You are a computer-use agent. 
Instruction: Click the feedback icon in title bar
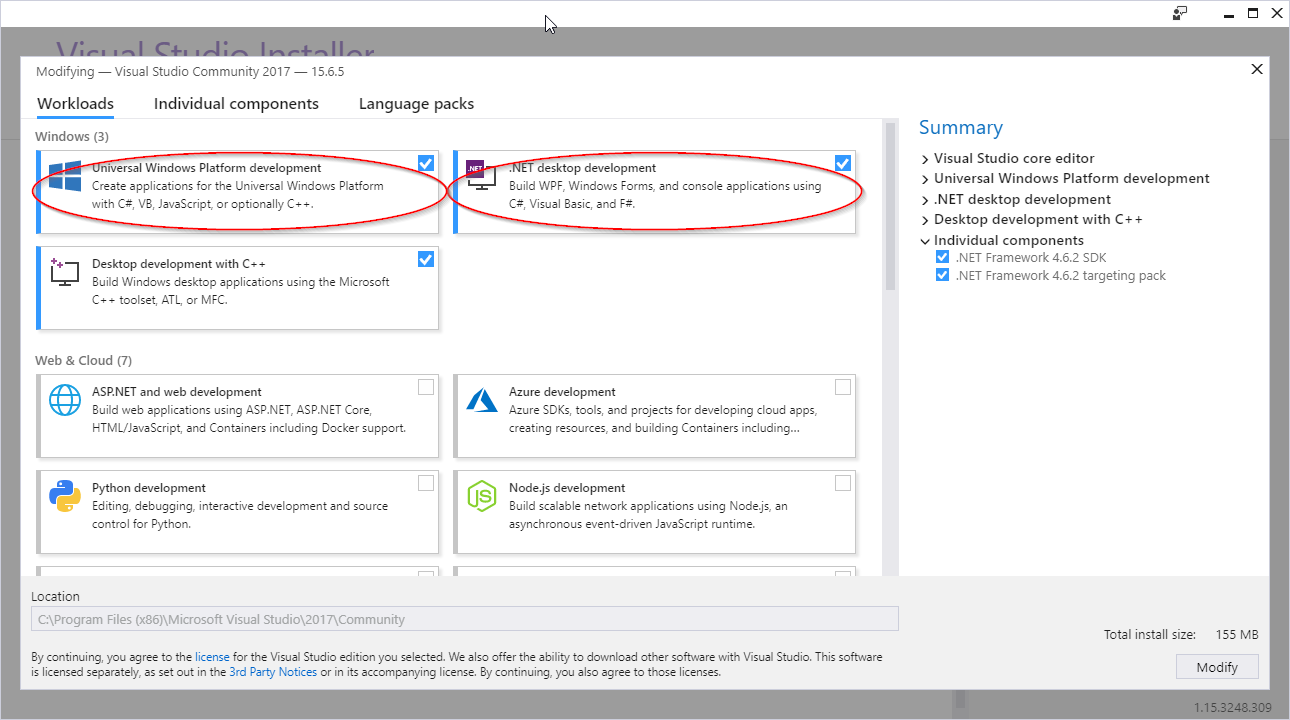click(x=1181, y=13)
